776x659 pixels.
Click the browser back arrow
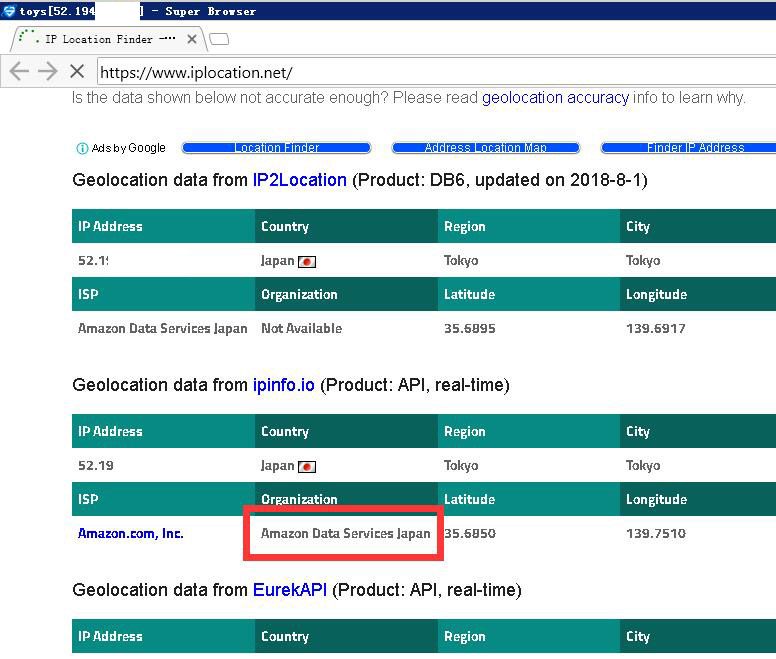tap(19, 72)
